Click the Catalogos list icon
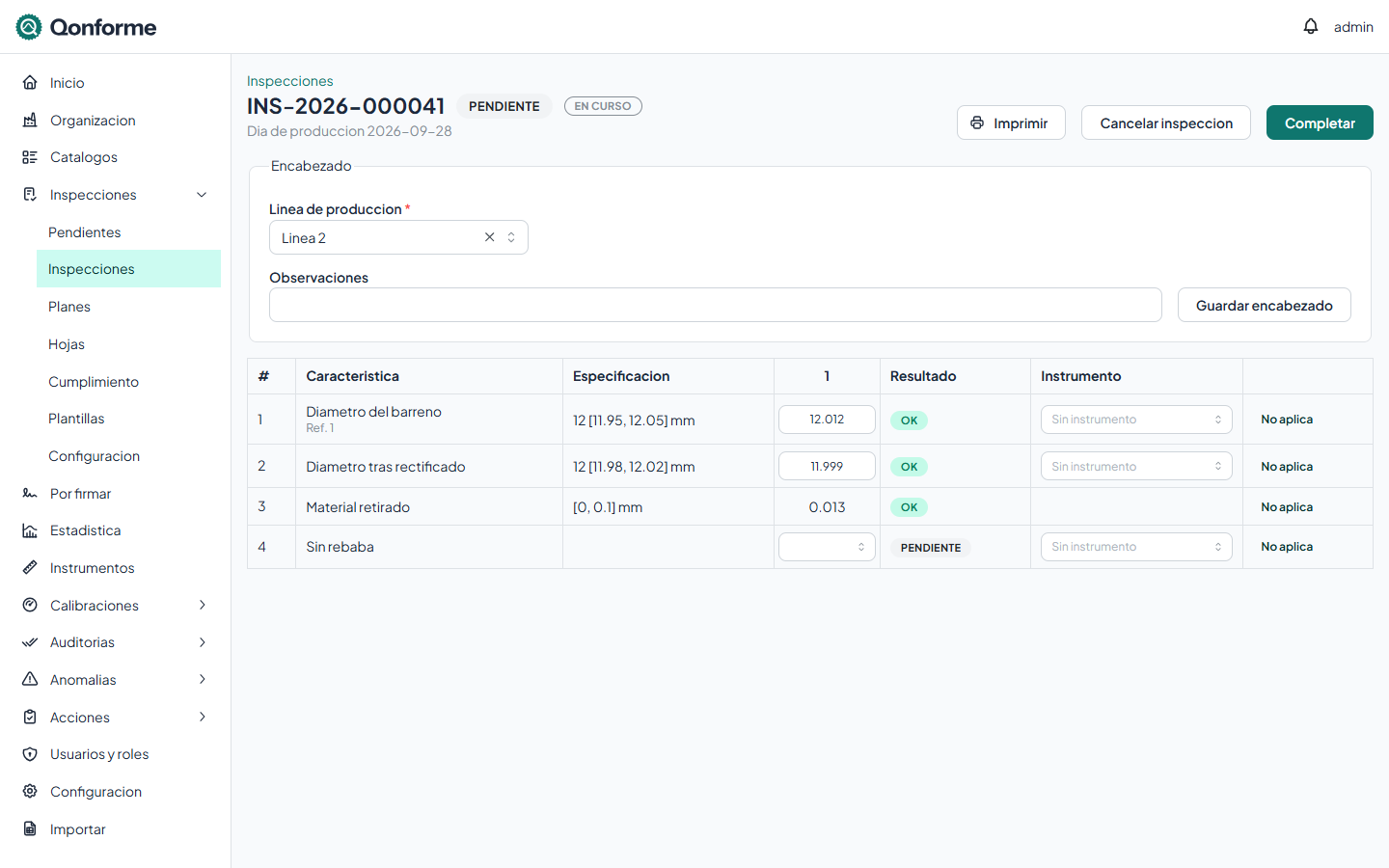 point(30,157)
